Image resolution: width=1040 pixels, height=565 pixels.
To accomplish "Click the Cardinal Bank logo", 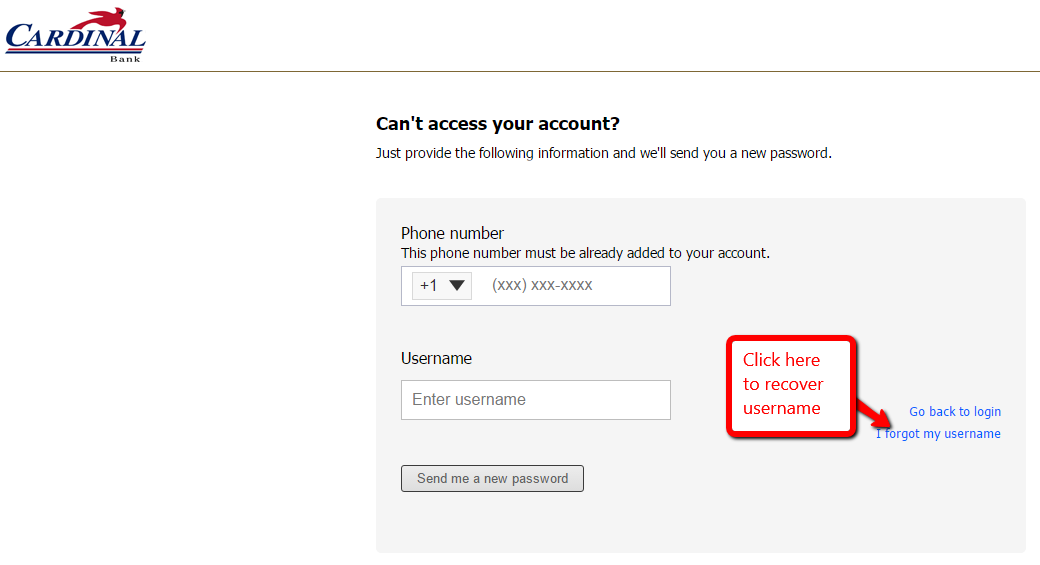I will [x=75, y=35].
